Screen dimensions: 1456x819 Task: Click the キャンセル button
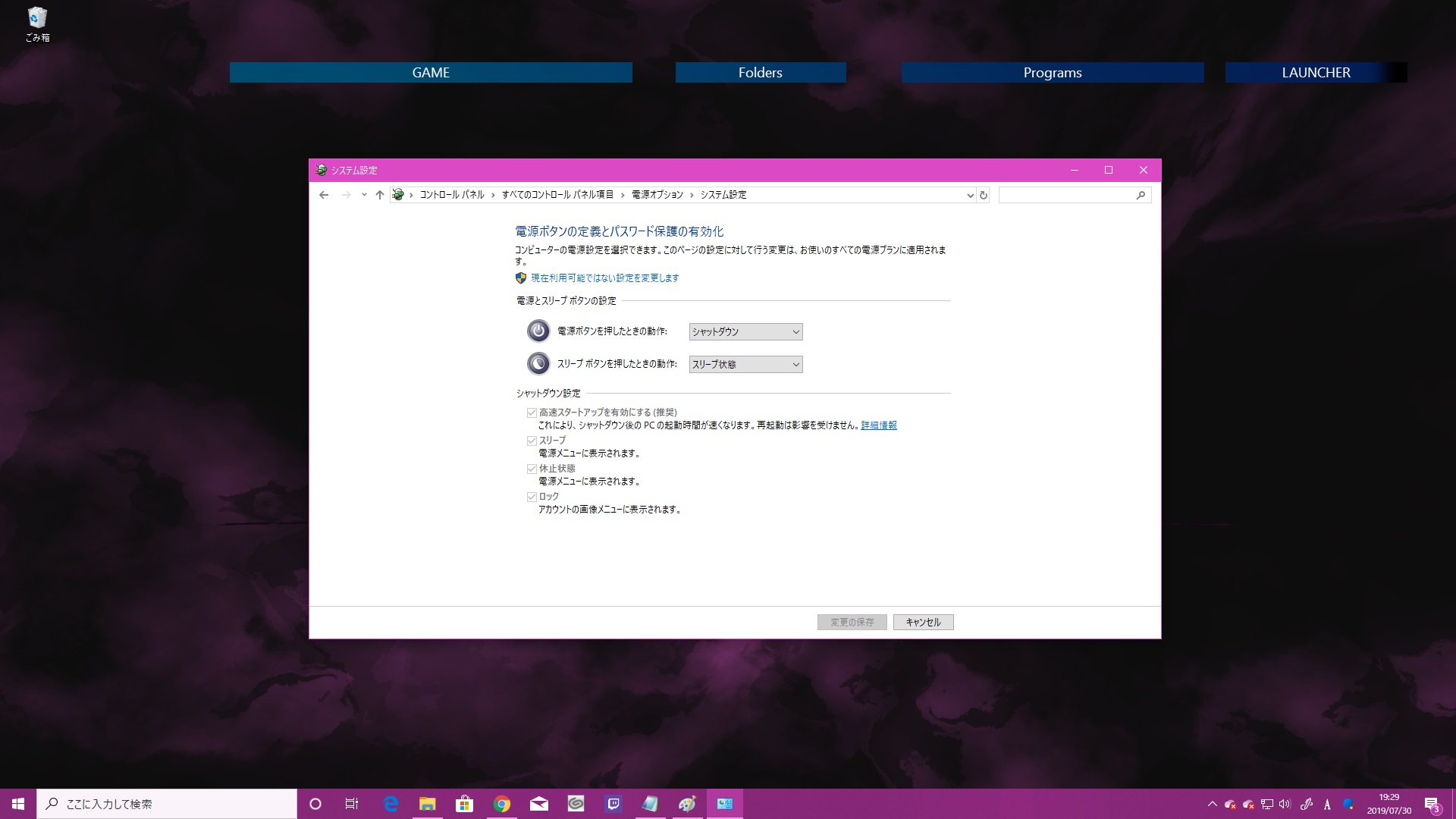coord(923,622)
